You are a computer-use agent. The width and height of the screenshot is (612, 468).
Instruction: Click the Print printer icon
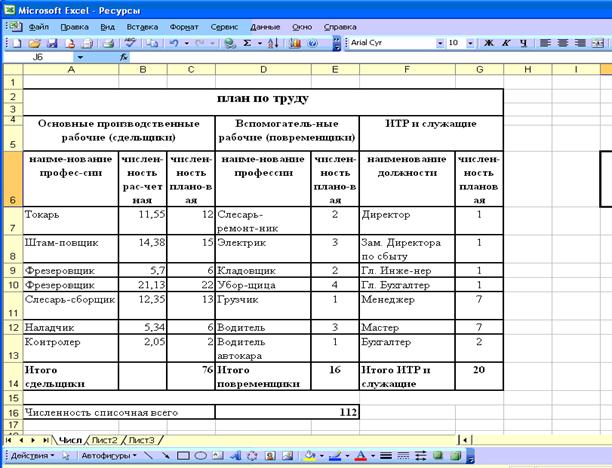coord(108,43)
